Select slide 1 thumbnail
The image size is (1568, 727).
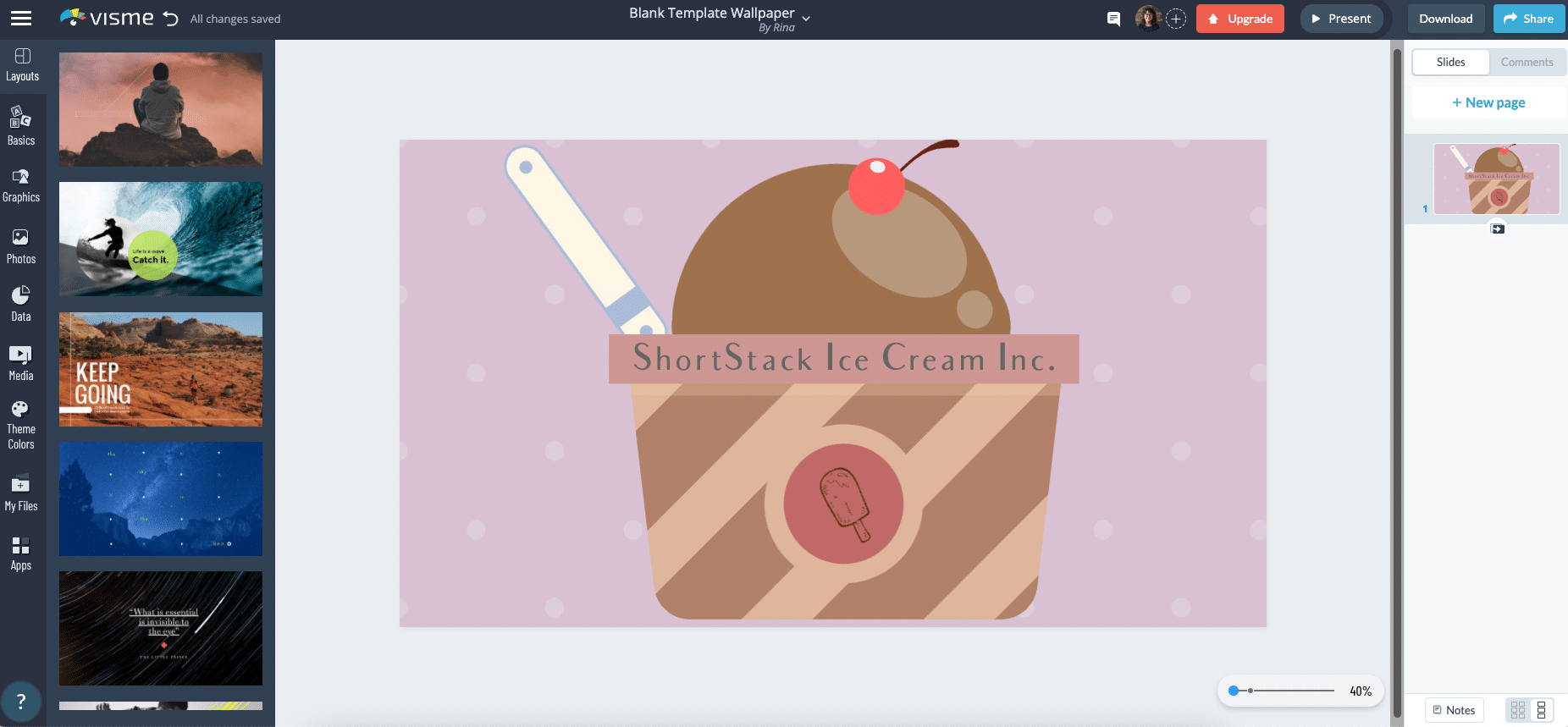(x=1496, y=179)
